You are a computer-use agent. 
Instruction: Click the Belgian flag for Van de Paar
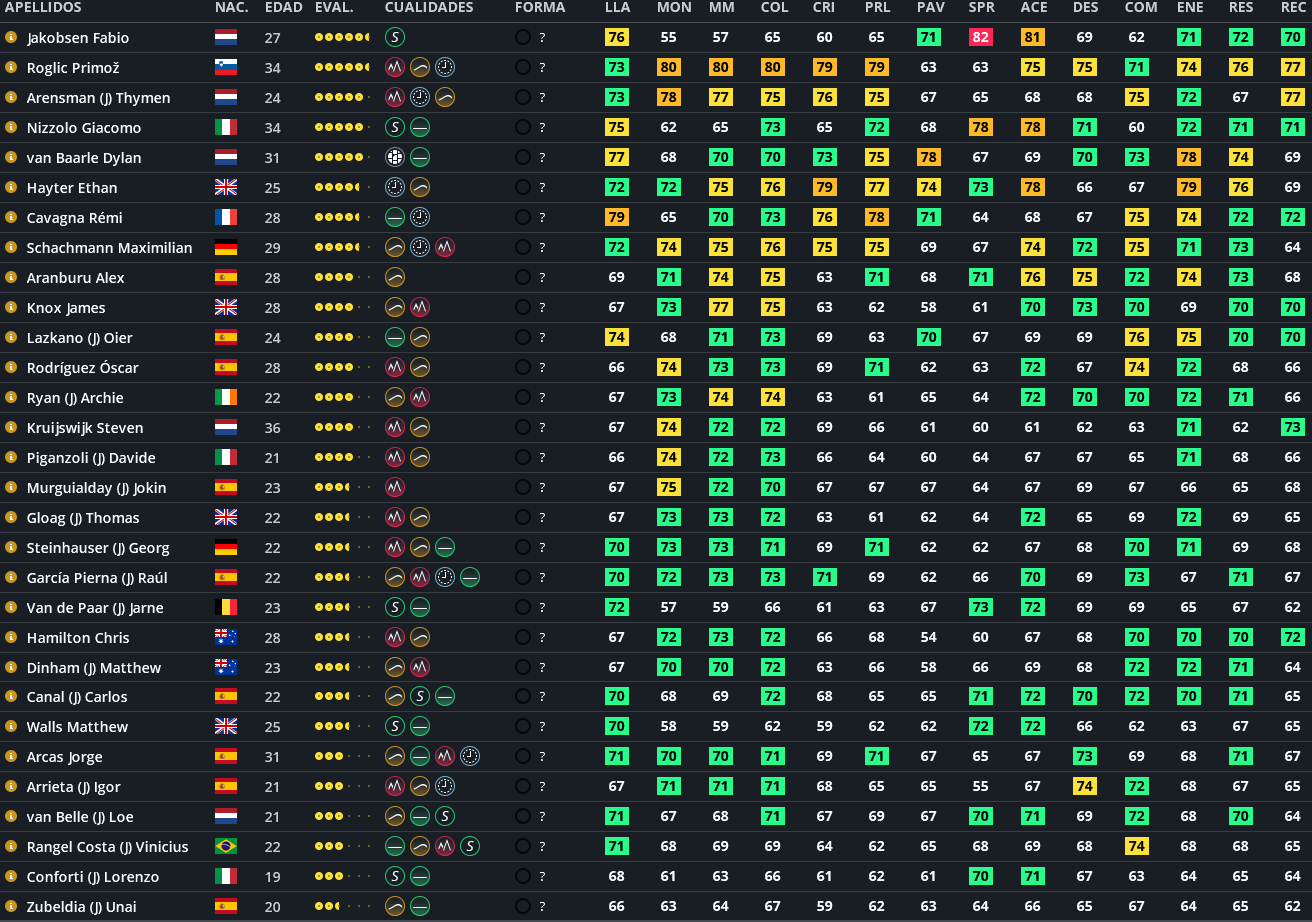tap(226, 608)
